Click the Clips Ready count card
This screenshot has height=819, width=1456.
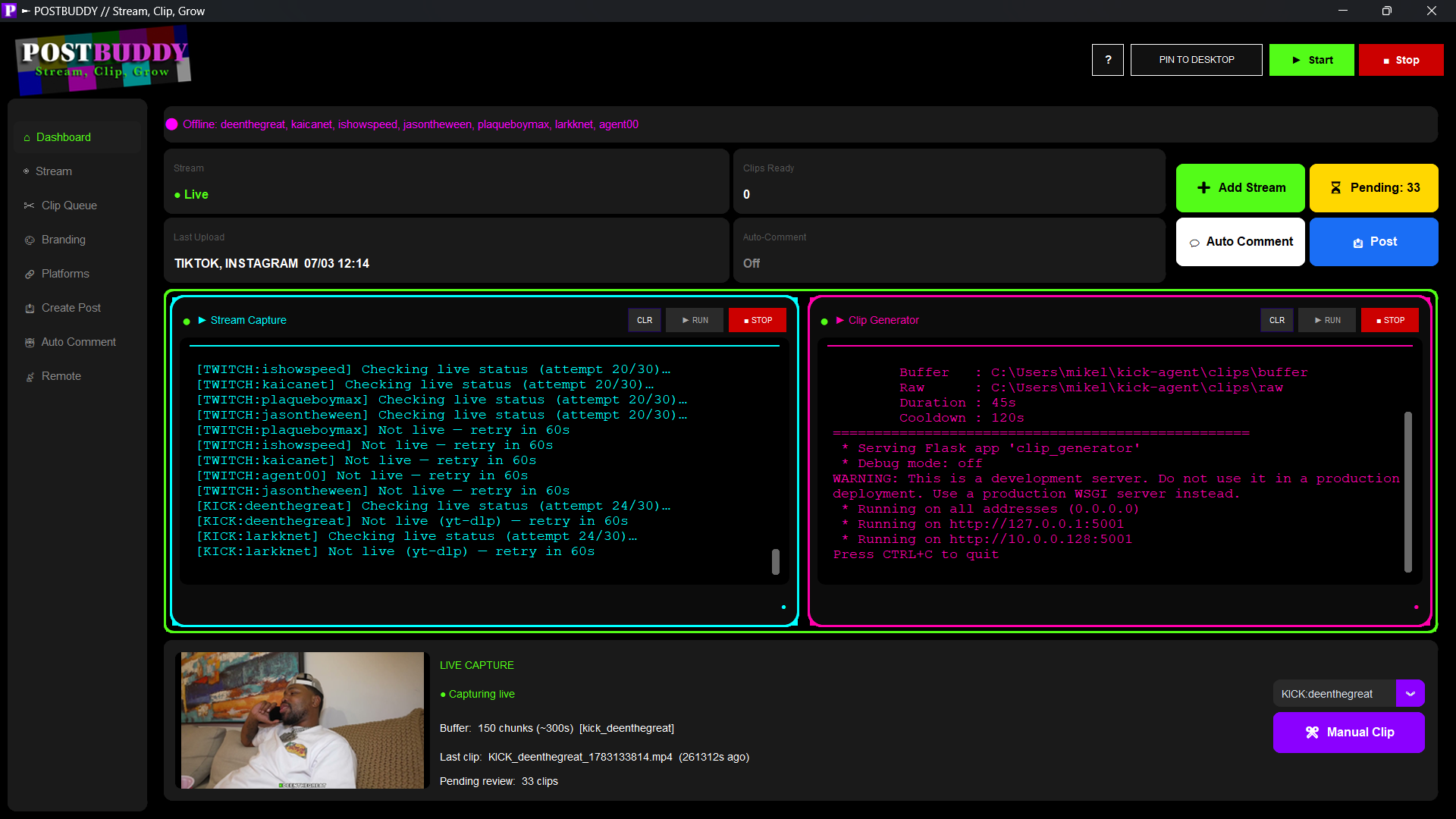click(949, 181)
